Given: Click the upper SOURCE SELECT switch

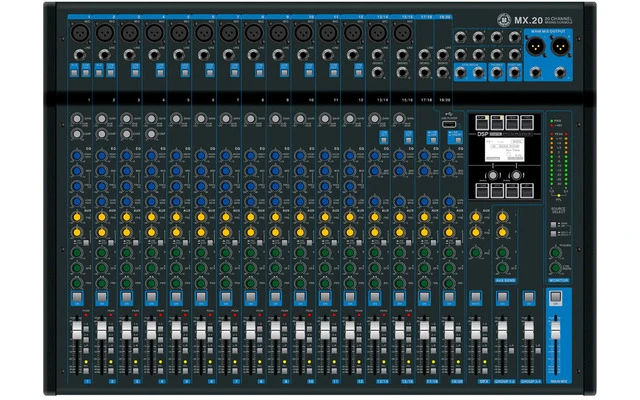Looking at the screenshot, I should (553, 225).
